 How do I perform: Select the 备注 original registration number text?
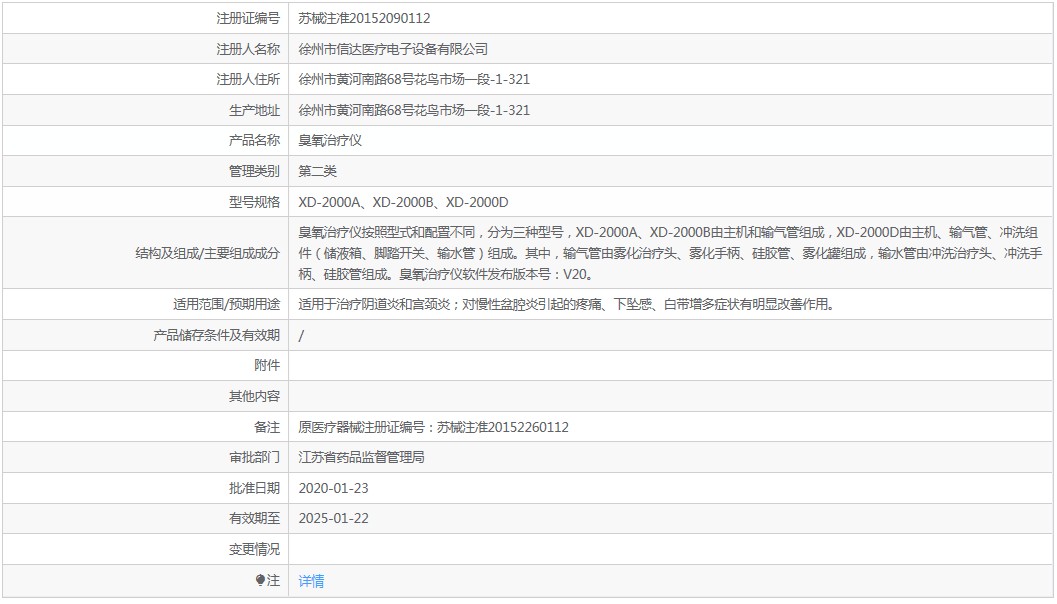pos(433,427)
